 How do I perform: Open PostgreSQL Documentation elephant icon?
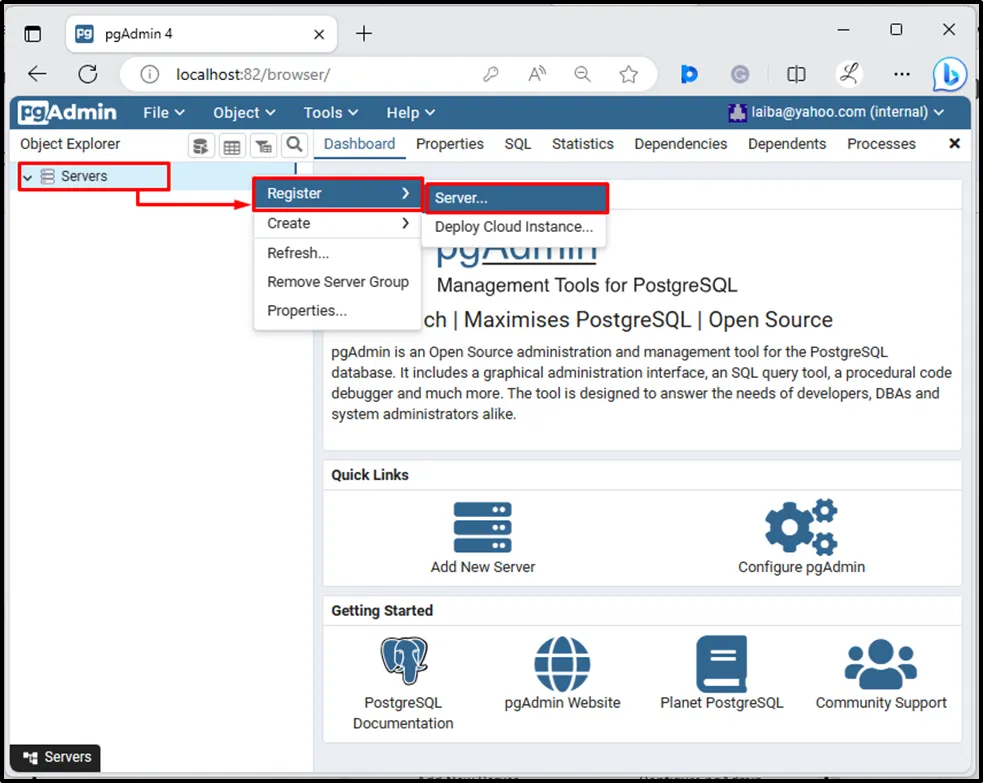403,661
